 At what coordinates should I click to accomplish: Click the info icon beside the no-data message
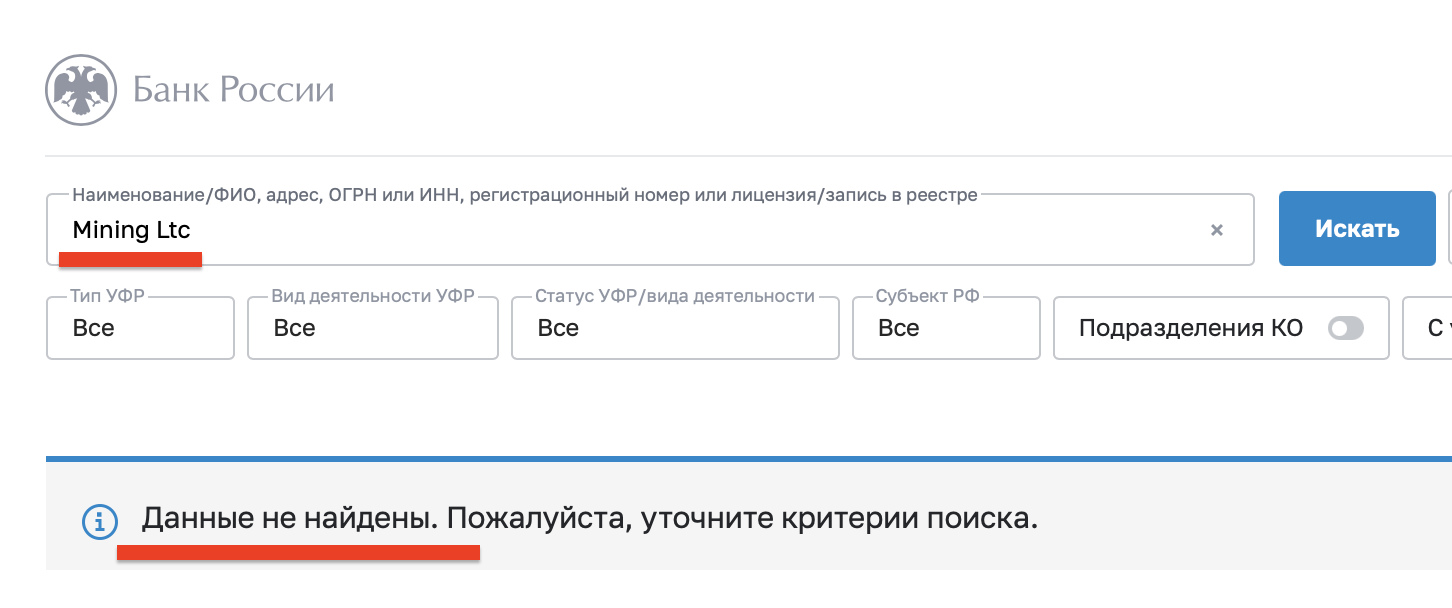point(99,520)
